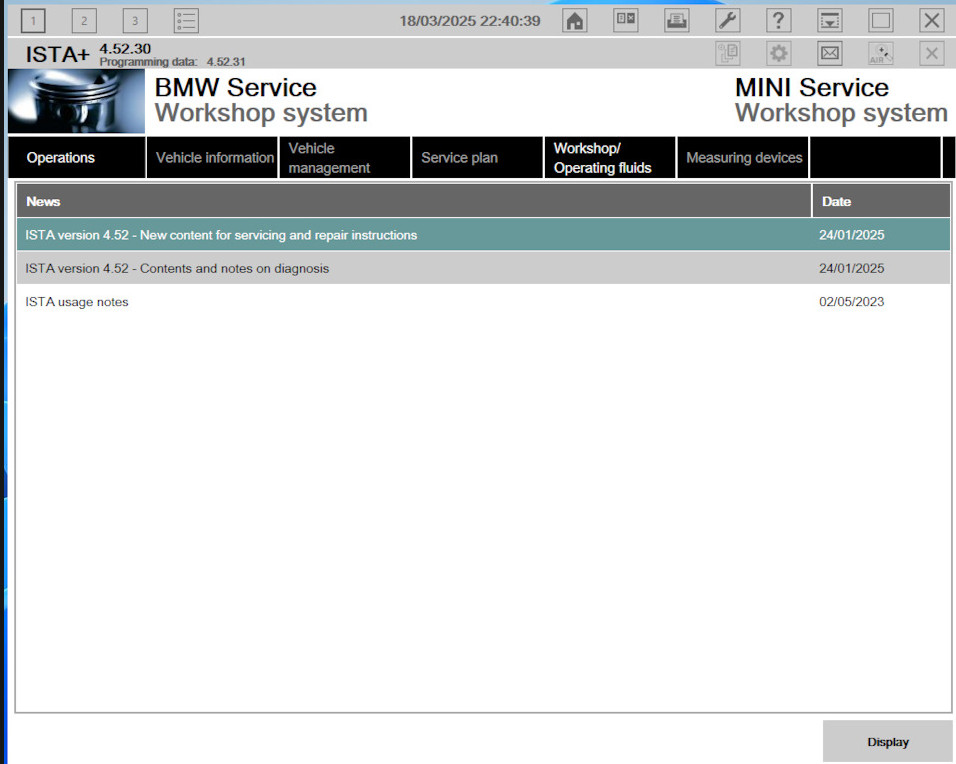Click the greyed-out X in second toolbar row
The image size is (956, 764).
tap(932, 54)
